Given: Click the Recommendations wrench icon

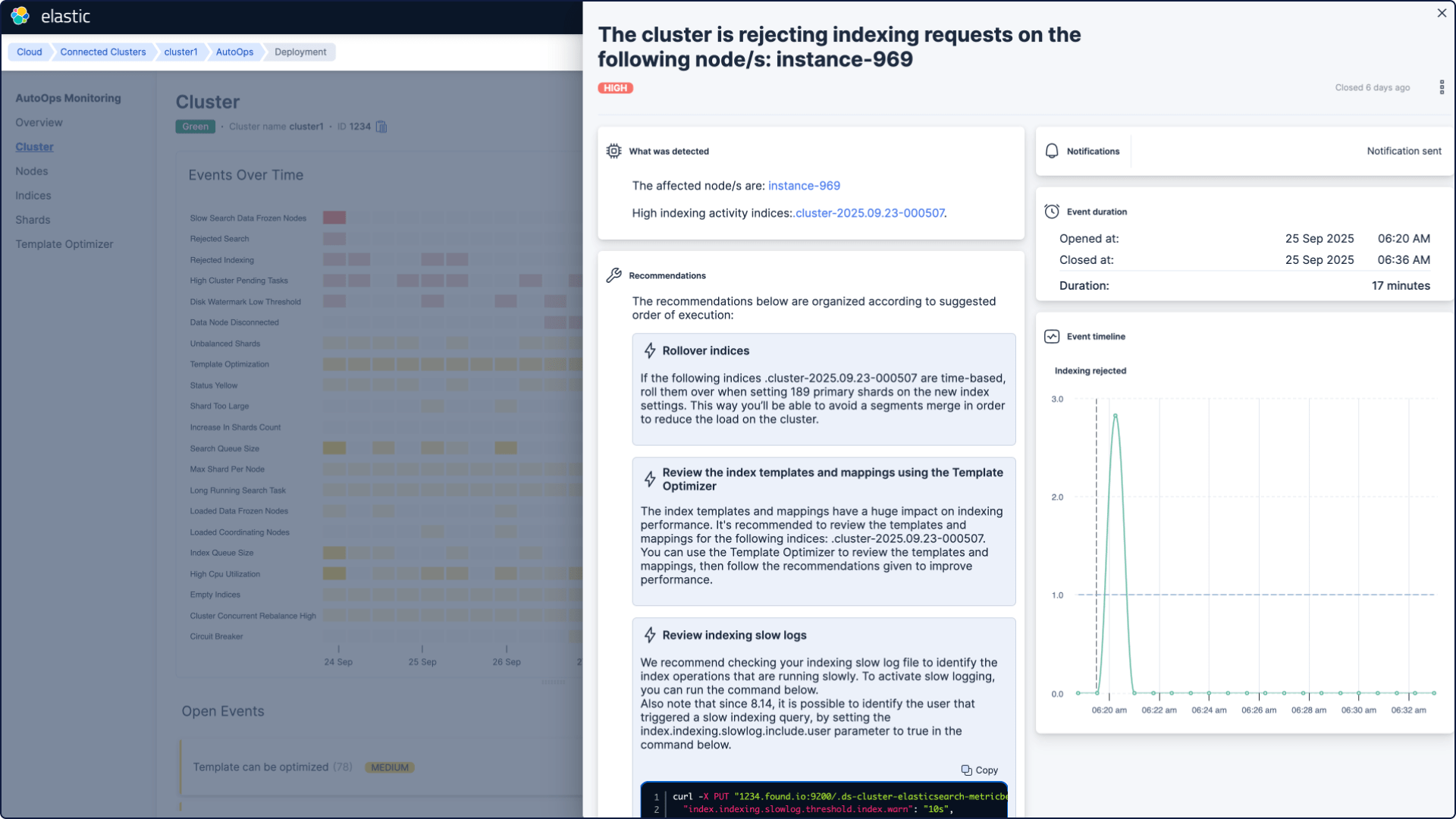Looking at the screenshot, I should click(613, 275).
